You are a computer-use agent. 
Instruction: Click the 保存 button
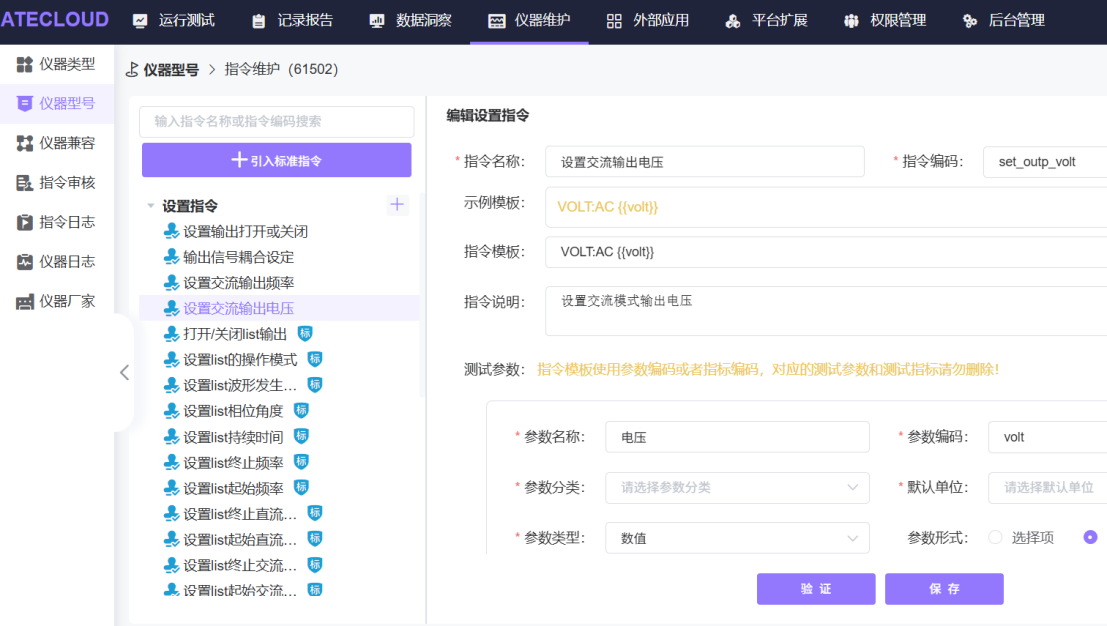[945, 589]
